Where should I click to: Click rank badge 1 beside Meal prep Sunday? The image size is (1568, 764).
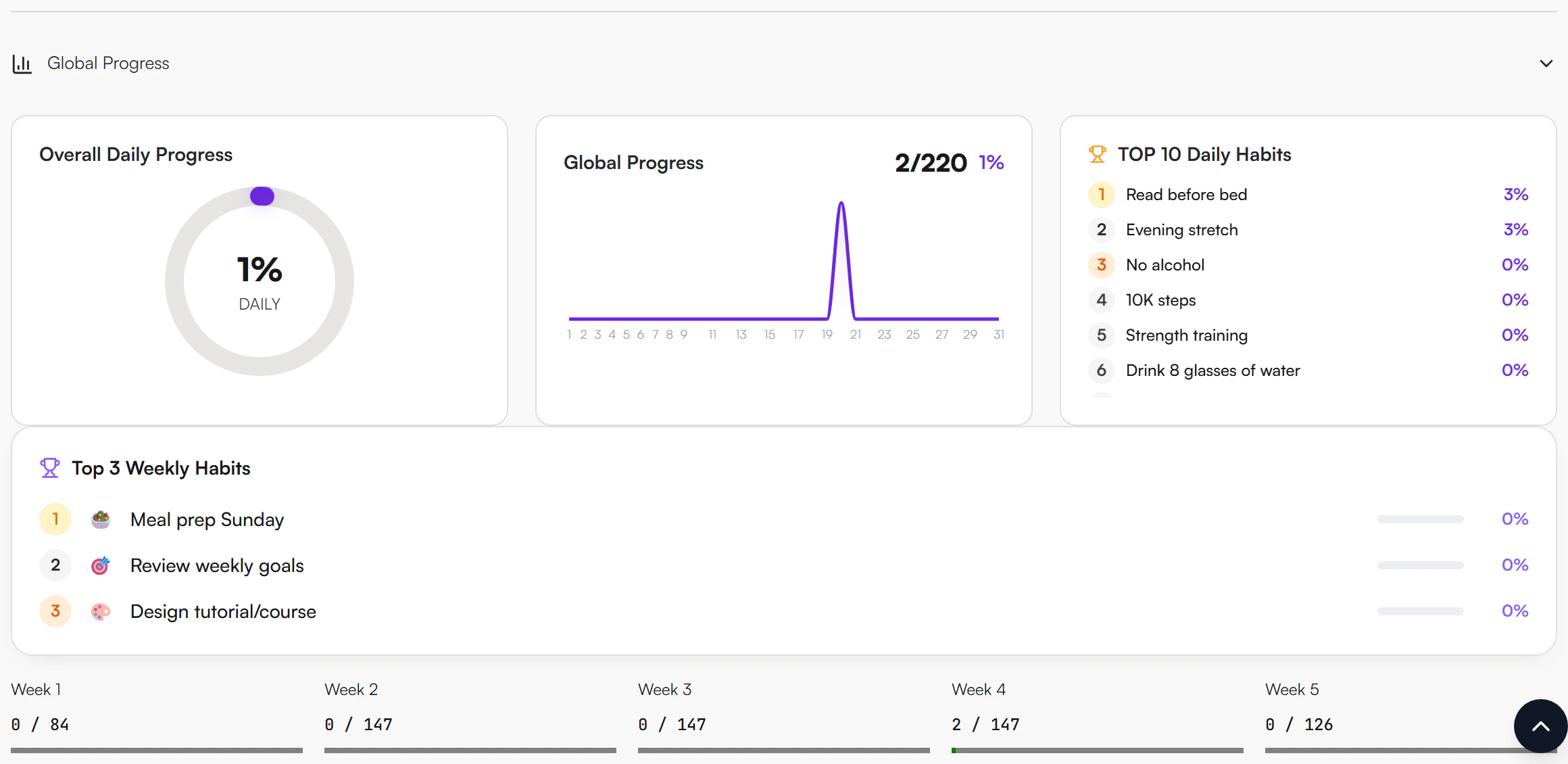pyautogui.click(x=55, y=519)
